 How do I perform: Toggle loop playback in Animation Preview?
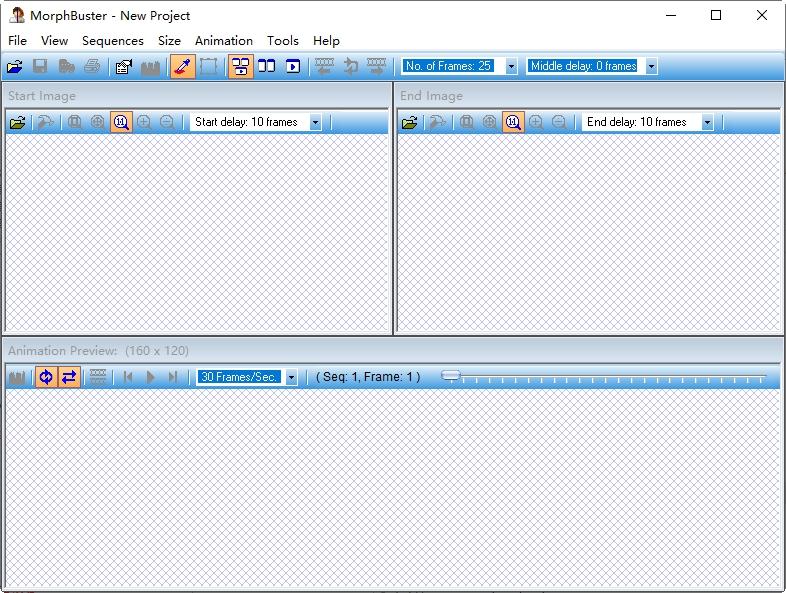46,377
